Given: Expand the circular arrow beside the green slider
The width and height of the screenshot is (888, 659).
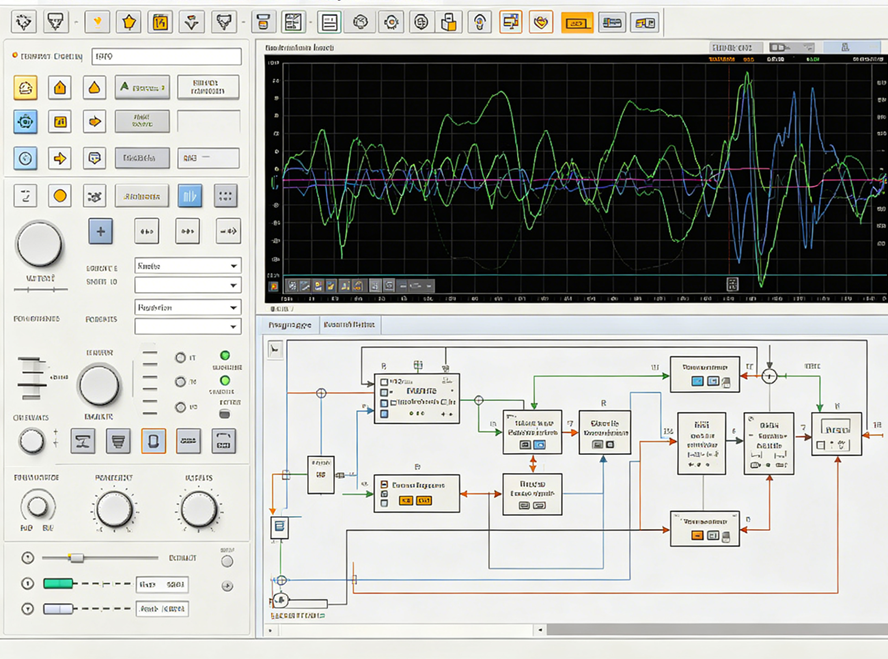Looking at the screenshot, I should point(27,584).
